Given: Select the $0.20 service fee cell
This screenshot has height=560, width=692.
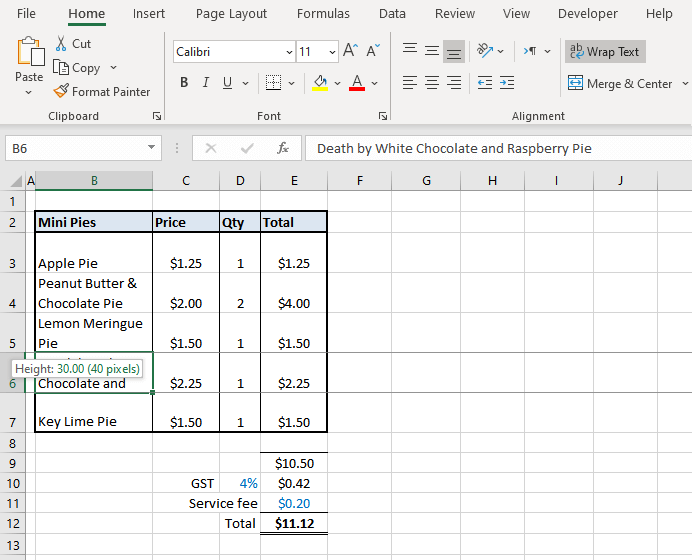Looking at the screenshot, I should [294, 503].
